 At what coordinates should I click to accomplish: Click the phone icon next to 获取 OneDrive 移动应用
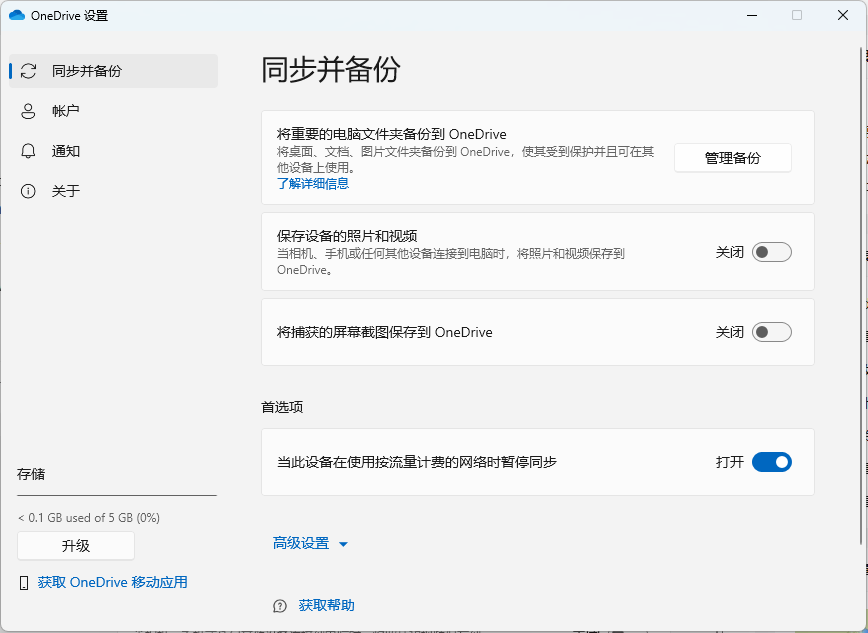click(x=22, y=582)
